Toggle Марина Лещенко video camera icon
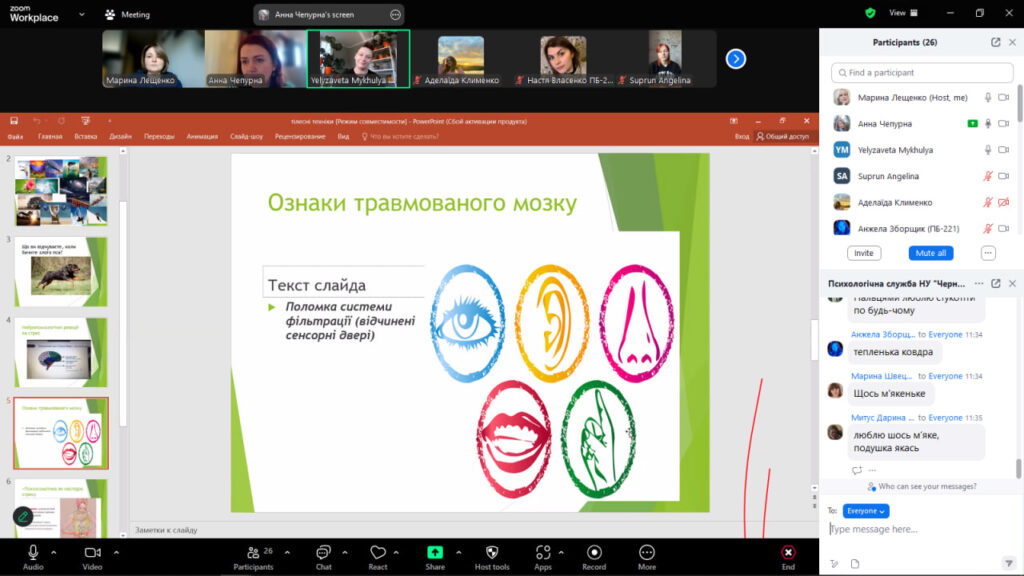Image resolution: width=1024 pixels, height=576 pixels. (1004, 97)
